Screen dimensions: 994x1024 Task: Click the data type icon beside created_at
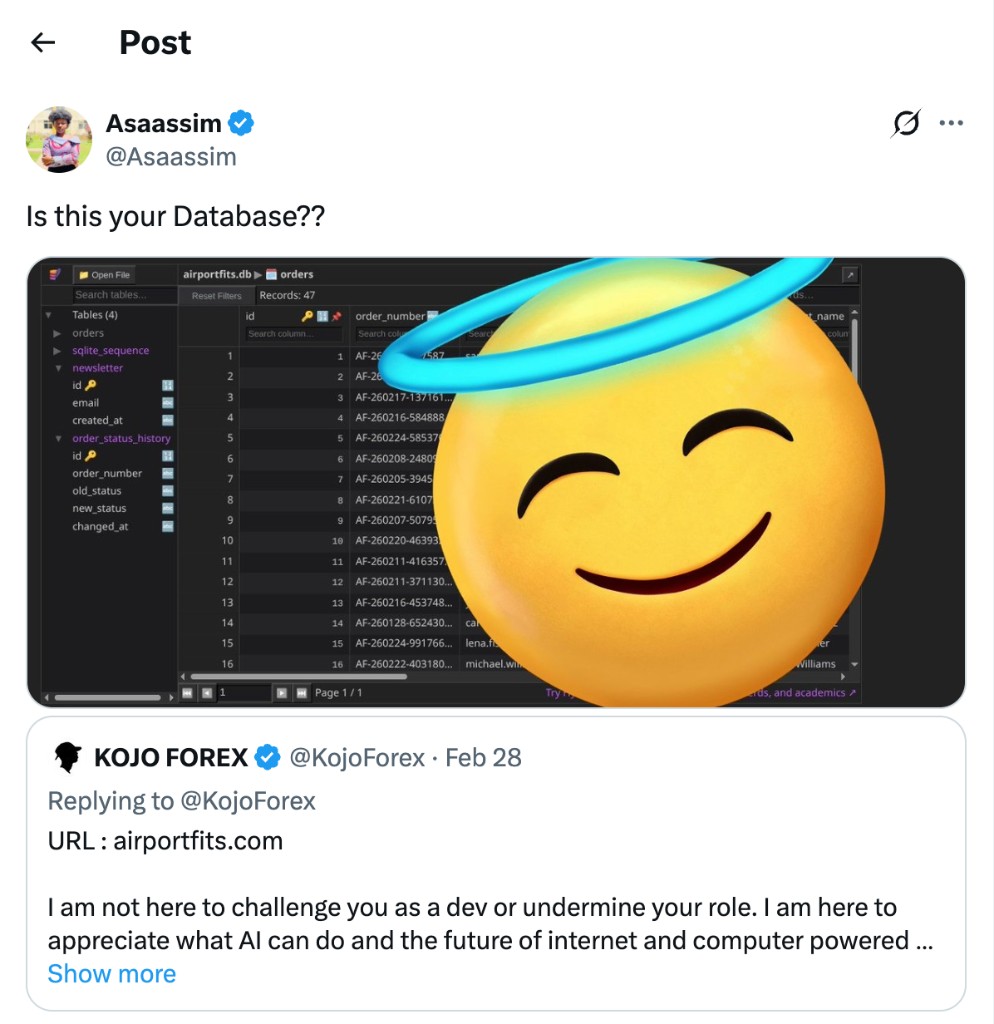(167, 420)
